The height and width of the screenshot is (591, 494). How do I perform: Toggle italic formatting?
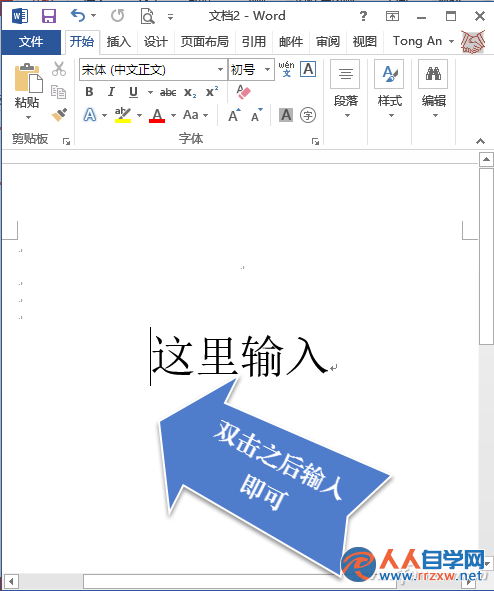pos(111,92)
